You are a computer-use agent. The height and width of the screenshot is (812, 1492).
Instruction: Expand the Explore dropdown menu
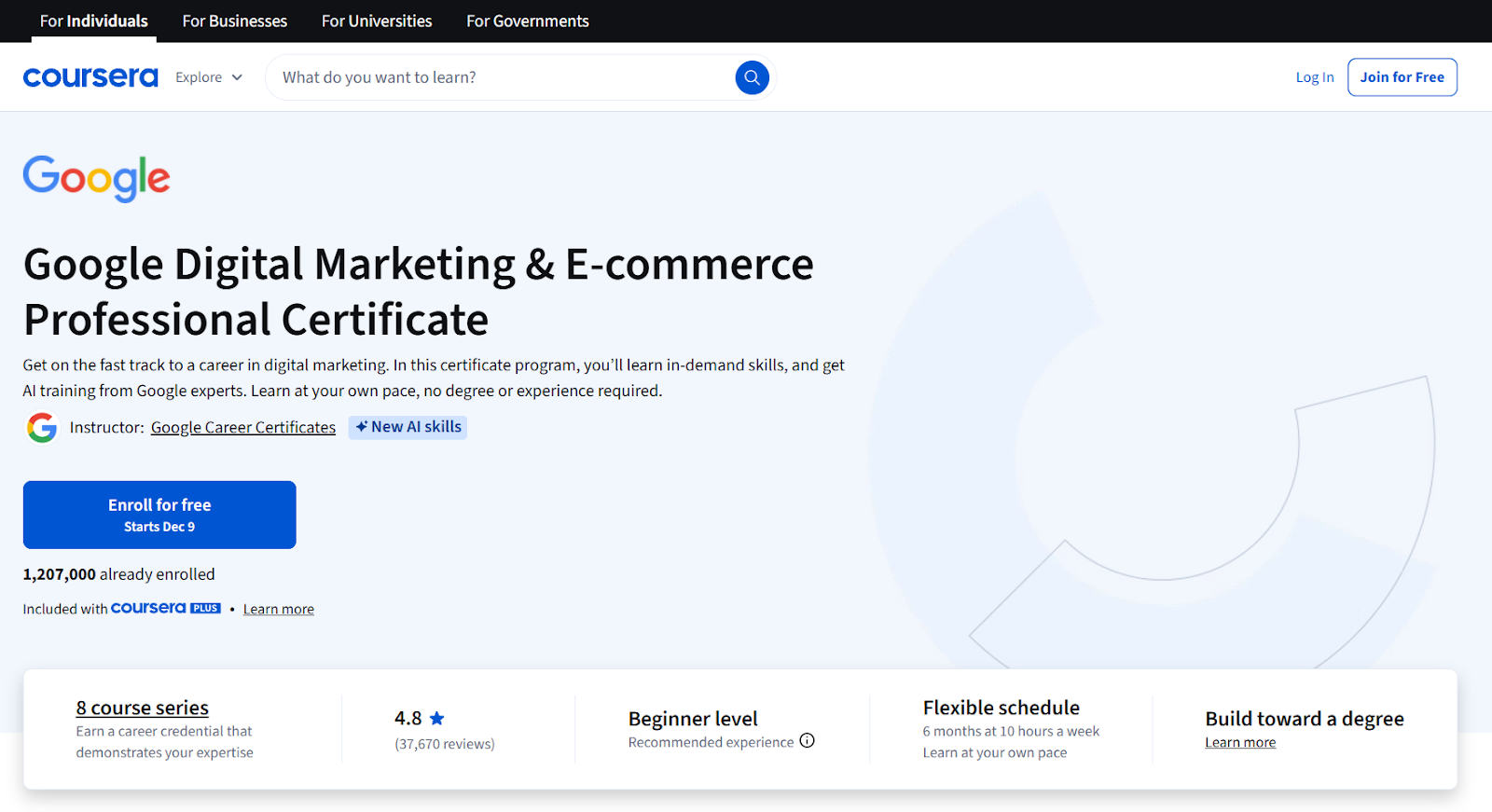(209, 77)
